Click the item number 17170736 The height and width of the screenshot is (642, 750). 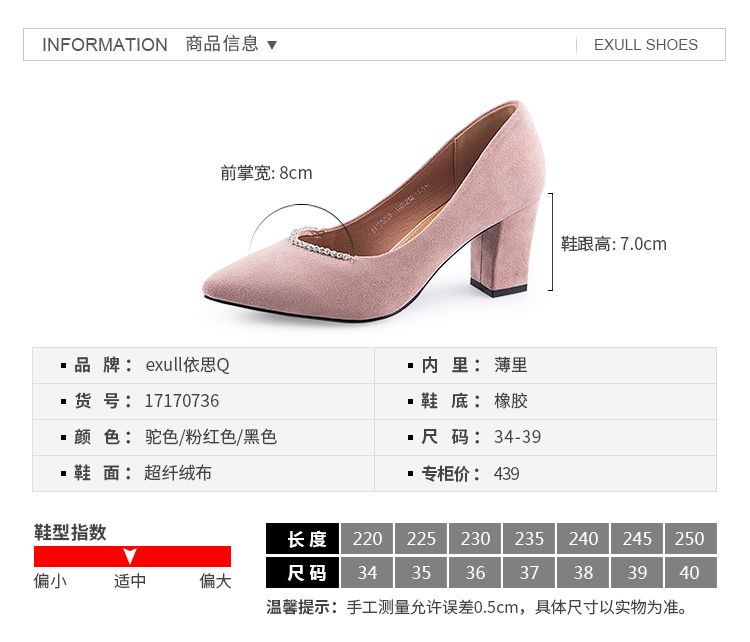[x=182, y=401]
